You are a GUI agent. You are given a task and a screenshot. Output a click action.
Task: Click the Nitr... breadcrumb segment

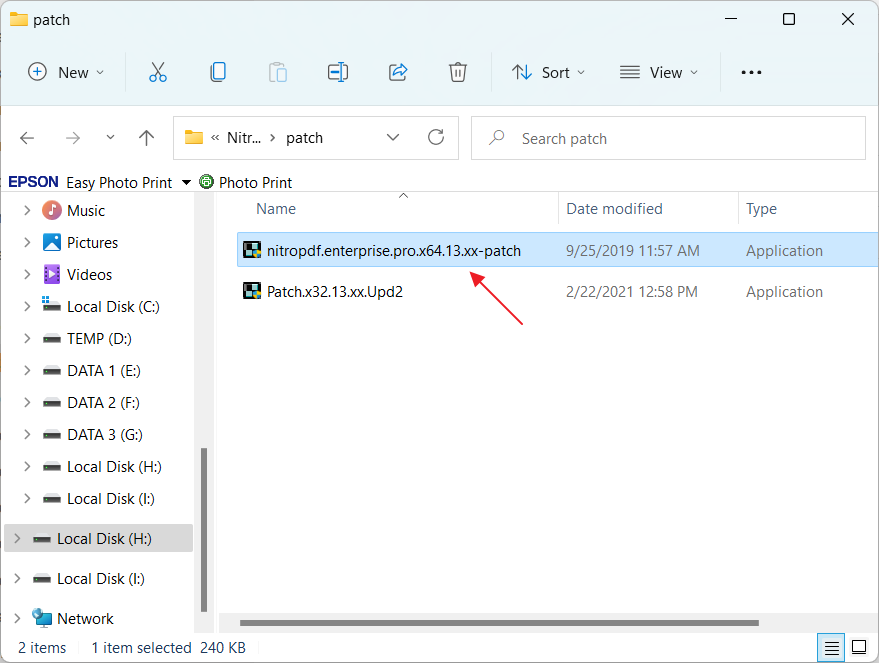244,138
